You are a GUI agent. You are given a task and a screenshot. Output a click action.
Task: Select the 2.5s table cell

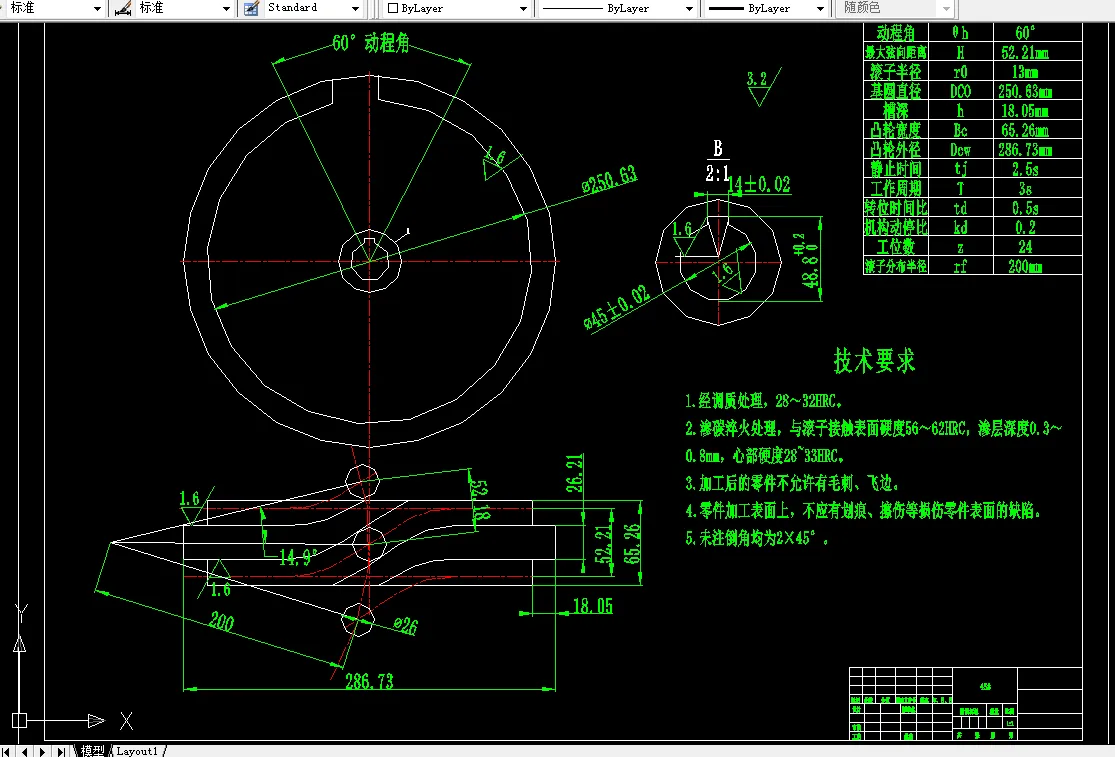click(x=1037, y=169)
